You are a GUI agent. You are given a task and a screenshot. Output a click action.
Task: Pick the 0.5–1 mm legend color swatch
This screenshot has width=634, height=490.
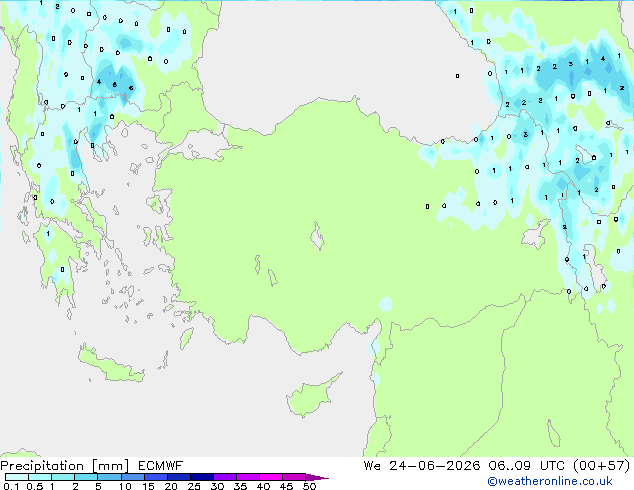40,477
